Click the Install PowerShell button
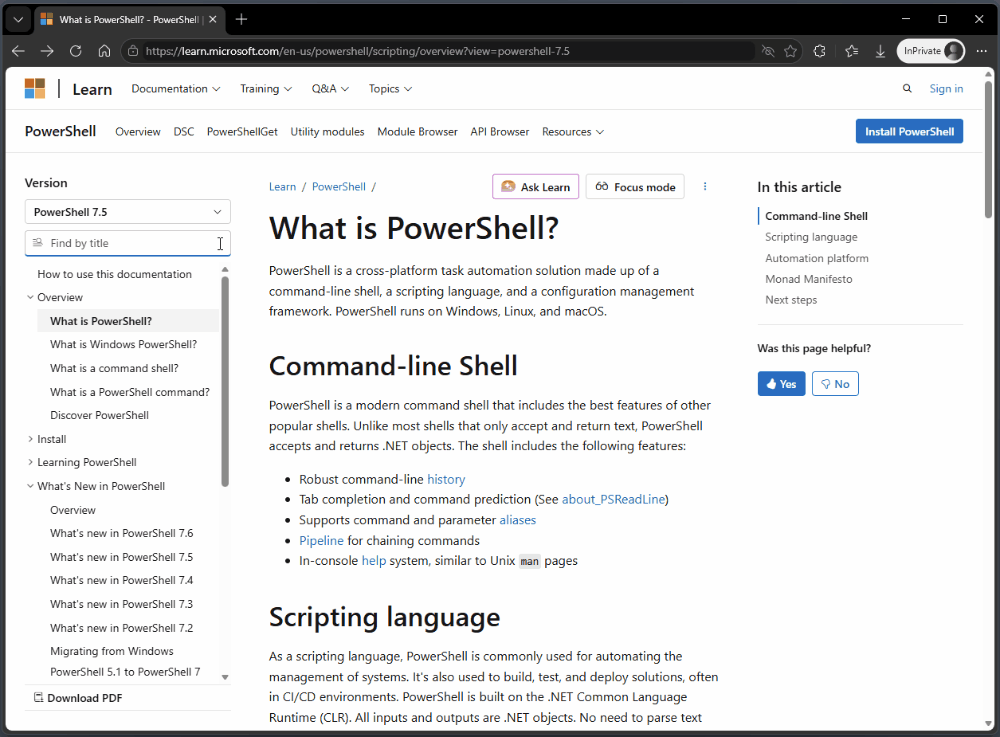Viewport: 1000px width, 737px height. [909, 131]
